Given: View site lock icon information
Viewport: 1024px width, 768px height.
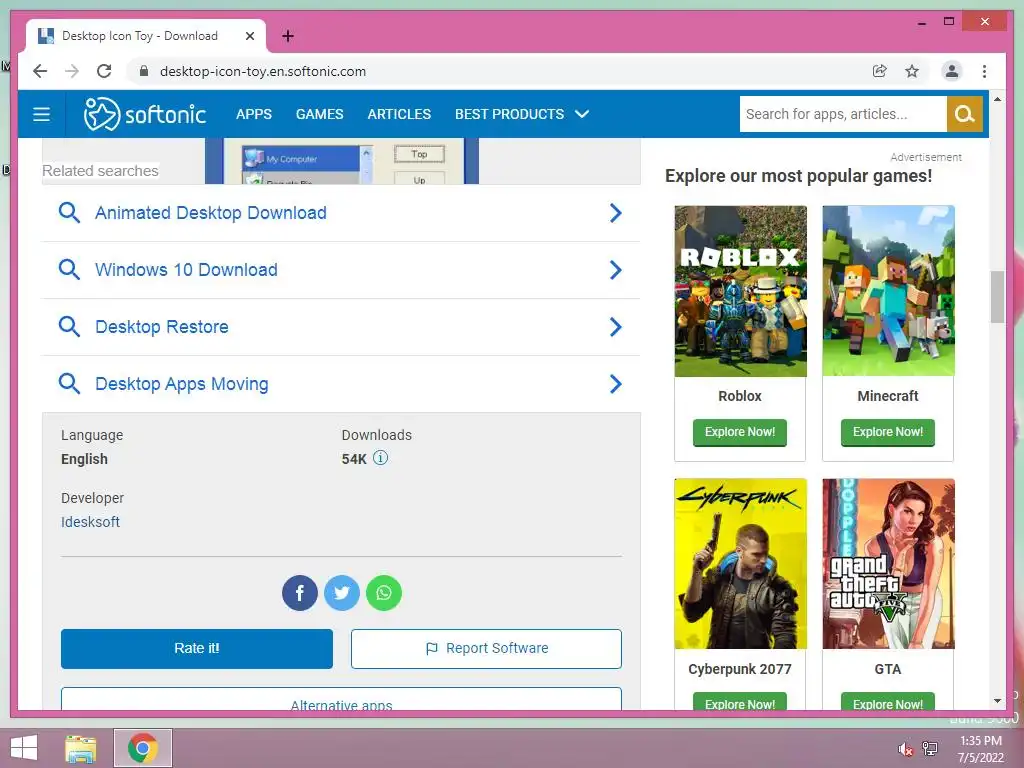Looking at the screenshot, I should point(144,71).
